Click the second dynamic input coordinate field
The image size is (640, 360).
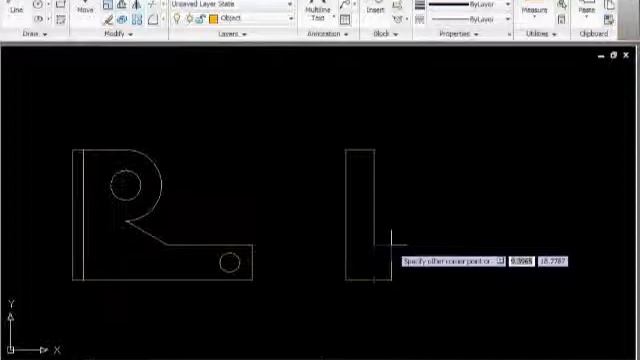553,261
